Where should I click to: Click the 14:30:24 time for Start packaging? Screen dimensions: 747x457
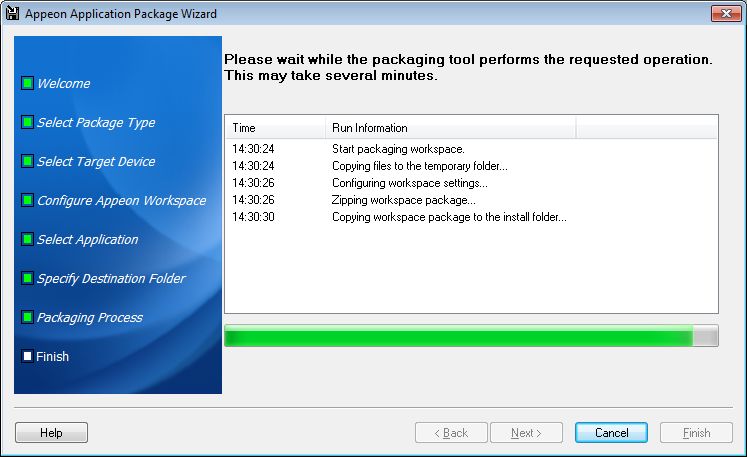tap(253, 149)
